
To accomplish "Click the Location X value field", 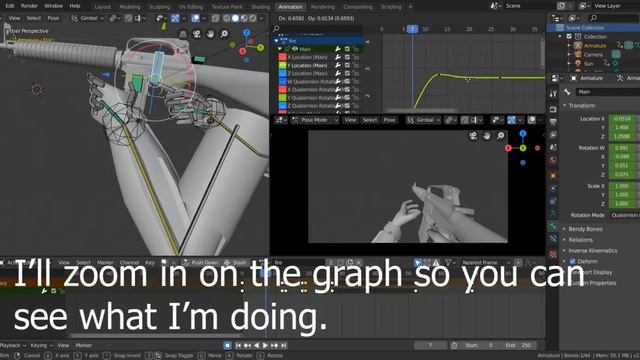I will (x=622, y=119).
